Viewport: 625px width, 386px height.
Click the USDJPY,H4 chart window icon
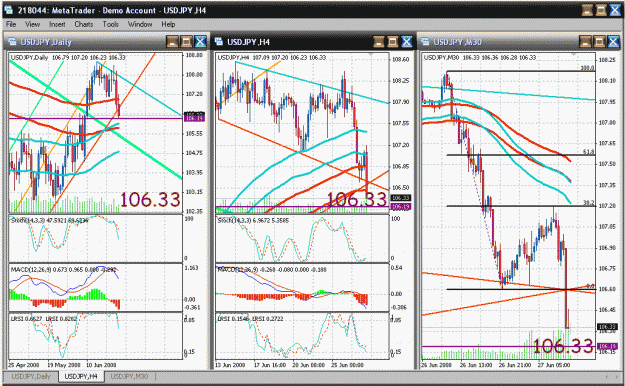(219, 42)
